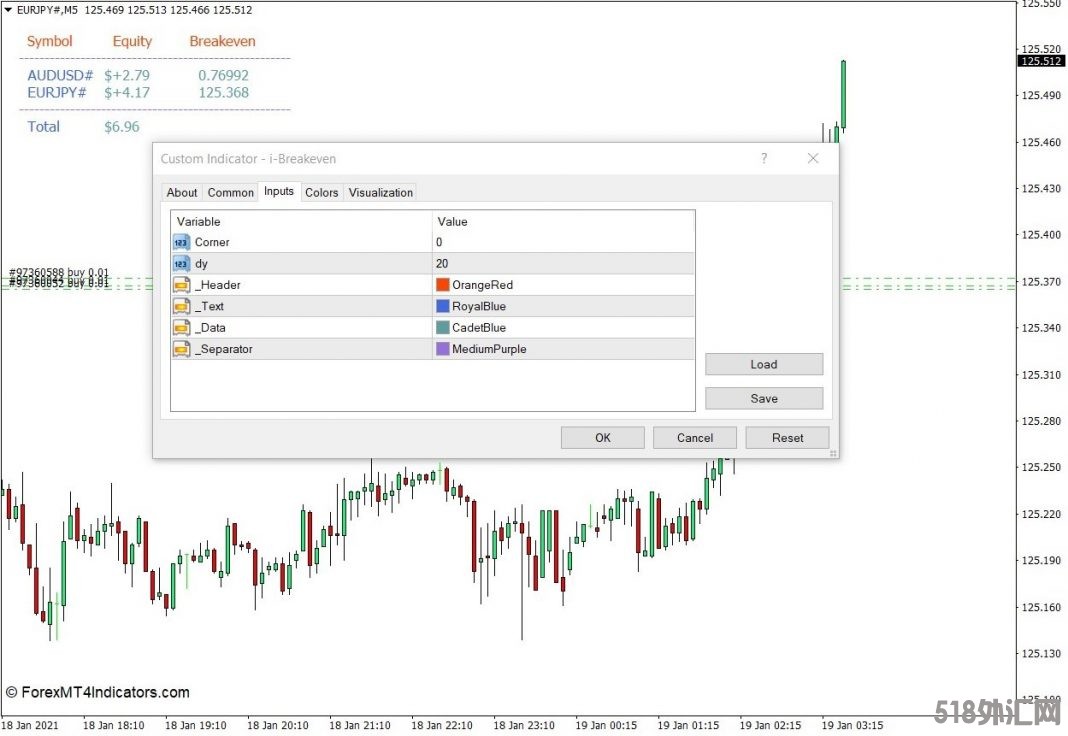Select the MediumPurple separator color swatch

tap(443, 349)
